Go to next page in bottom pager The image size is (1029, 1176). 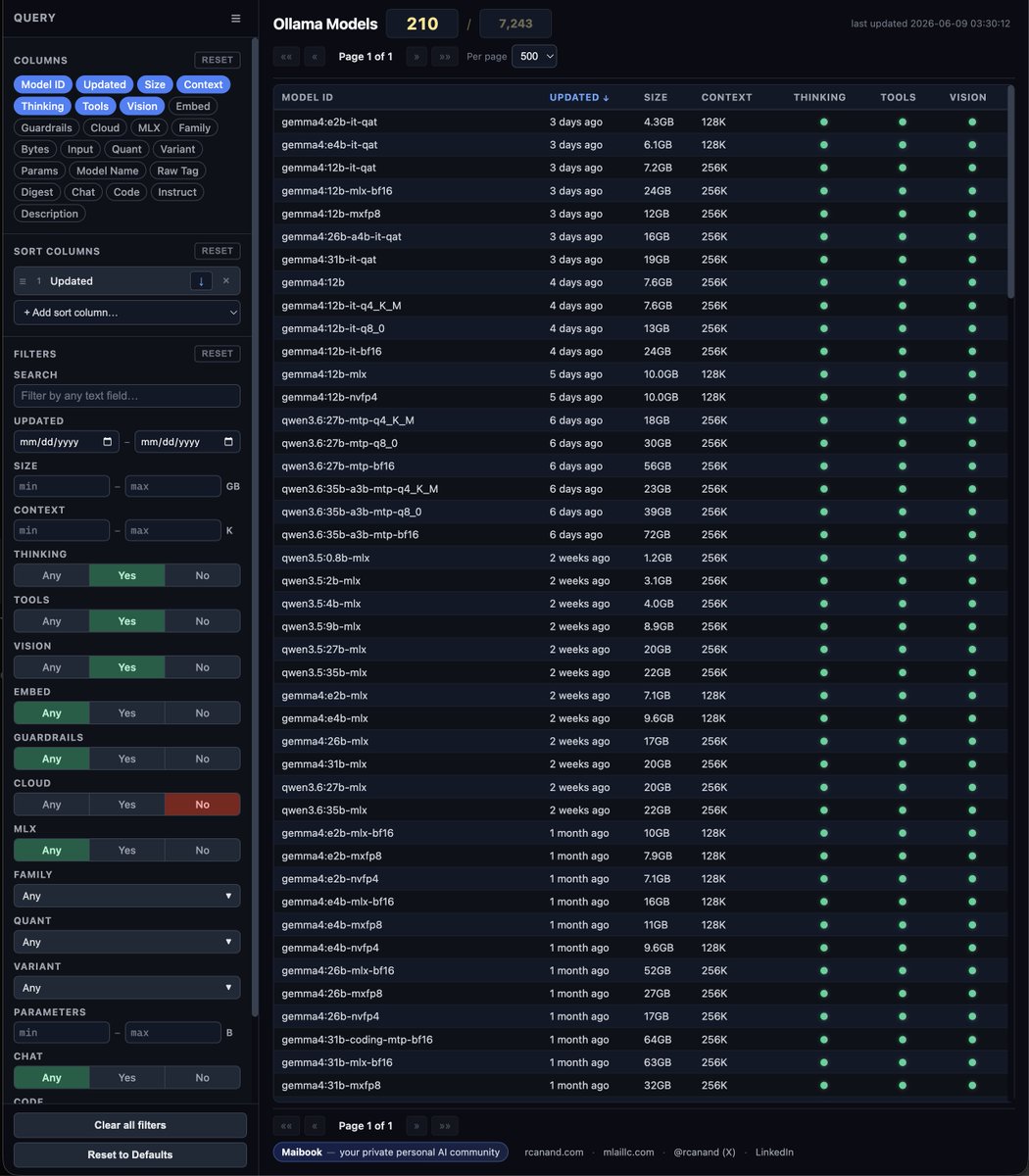[x=416, y=1126]
